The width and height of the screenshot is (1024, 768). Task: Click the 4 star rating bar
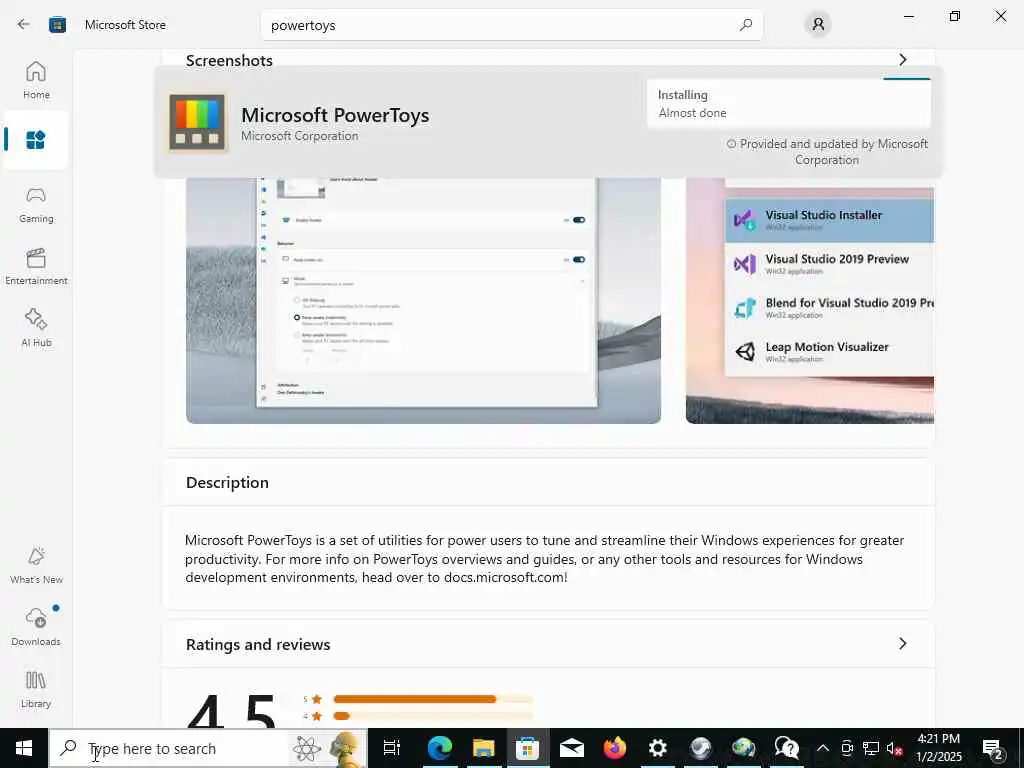pyautogui.click(x=432, y=716)
